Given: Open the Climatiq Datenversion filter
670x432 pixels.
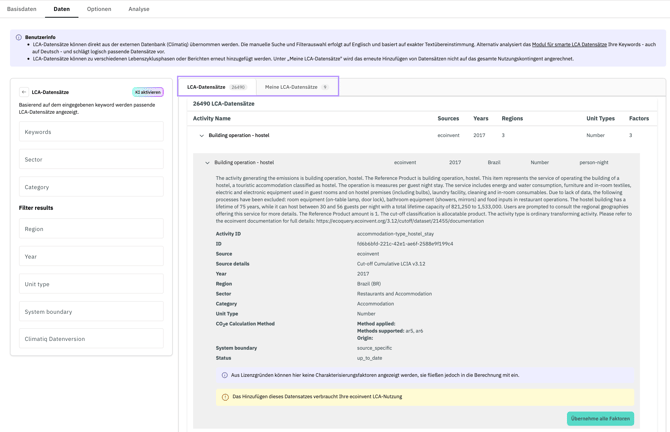Looking at the screenshot, I should [91, 339].
